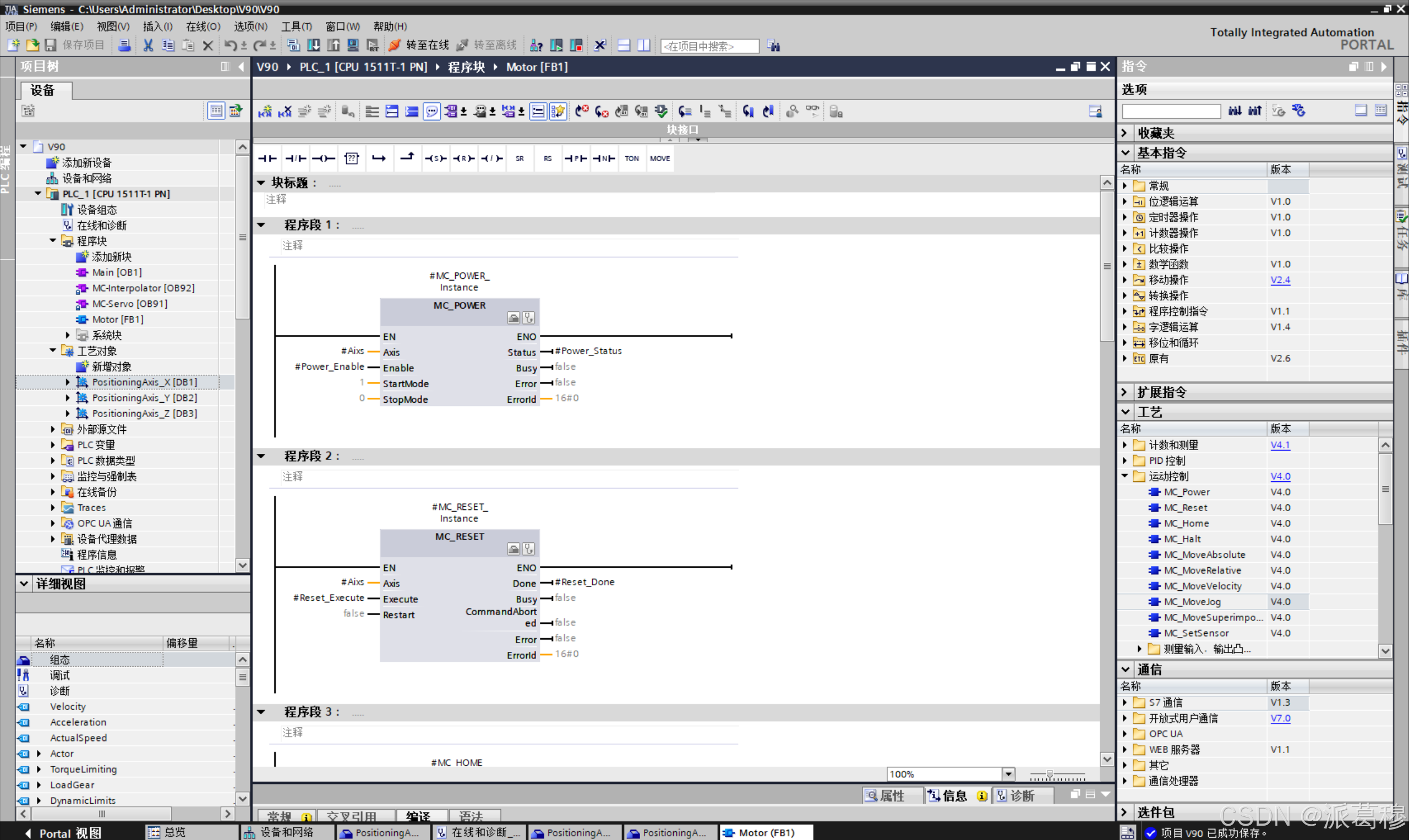This screenshot has height=840, width=1409.
Task: Collapse program segment 1 network
Action: (x=261, y=225)
